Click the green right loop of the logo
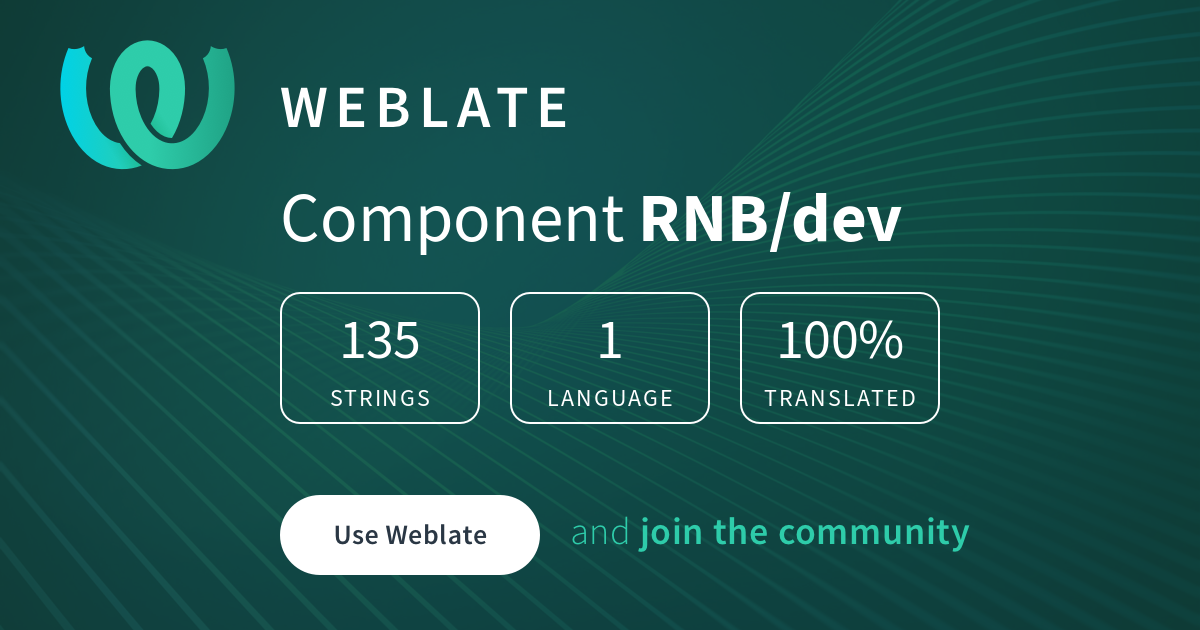The width and height of the screenshot is (1200, 630). coord(190,100)
